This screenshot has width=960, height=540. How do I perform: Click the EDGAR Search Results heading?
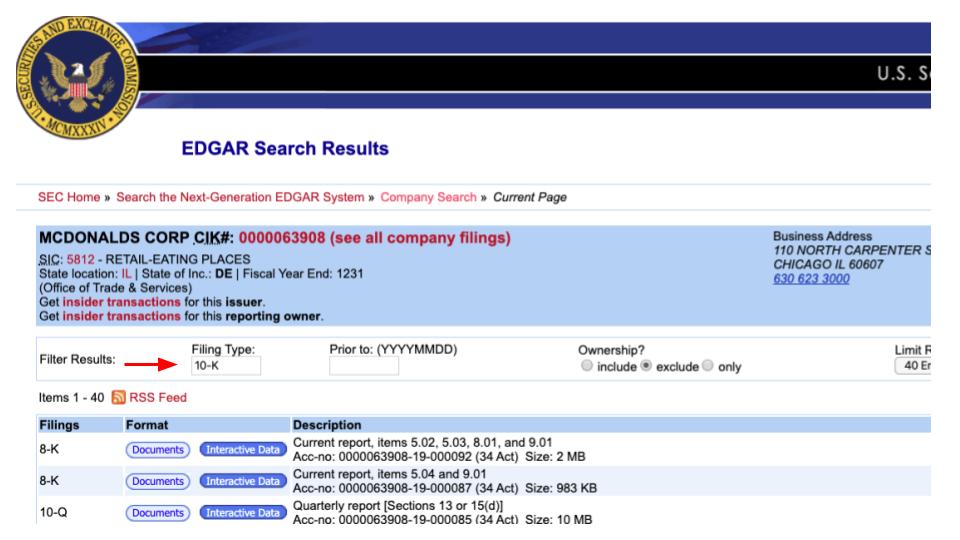click(x=285, y=148)
